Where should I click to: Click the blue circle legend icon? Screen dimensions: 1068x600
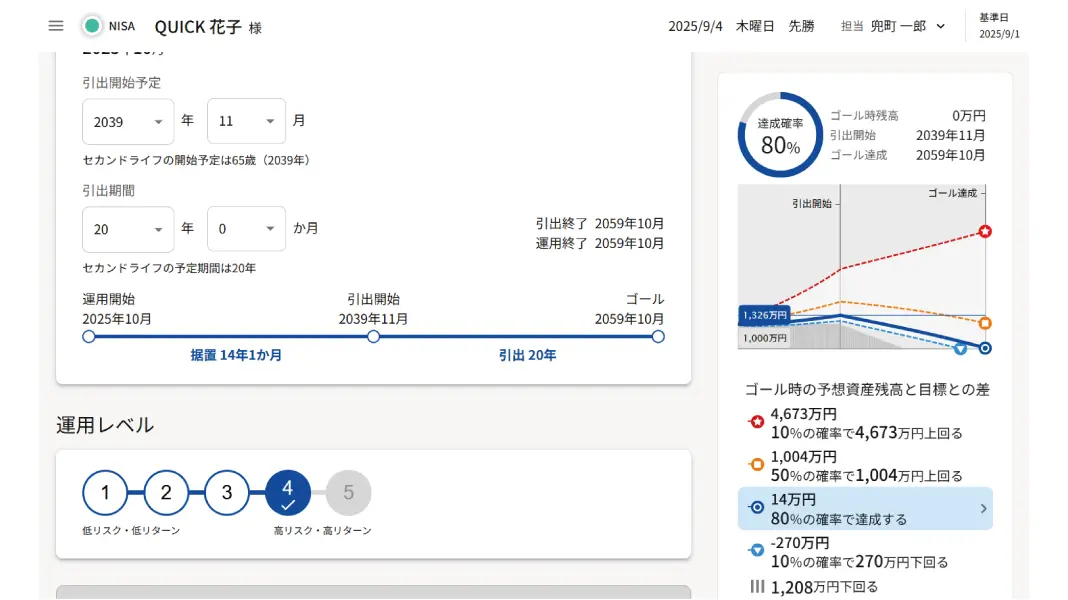pos(756,507)
